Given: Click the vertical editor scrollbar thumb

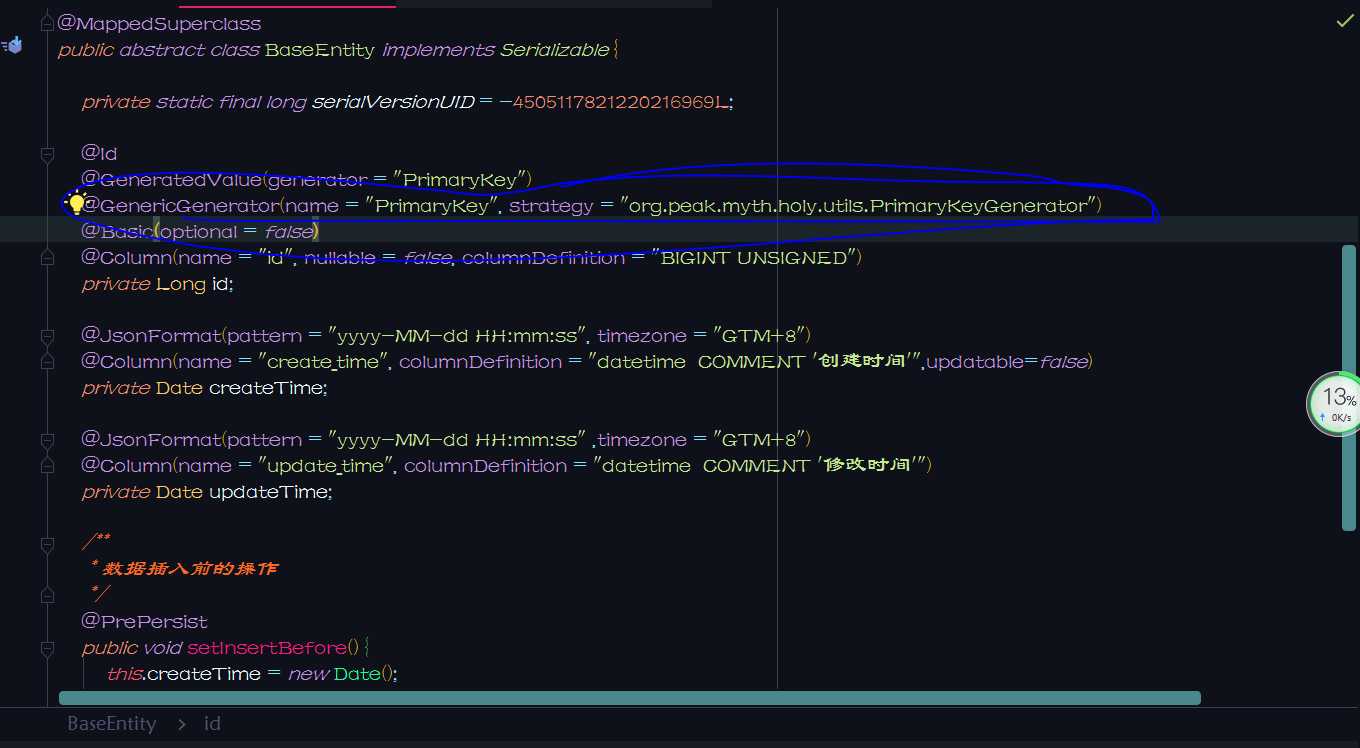Looking at the screenshot, I should click(x=1349, y=388).
